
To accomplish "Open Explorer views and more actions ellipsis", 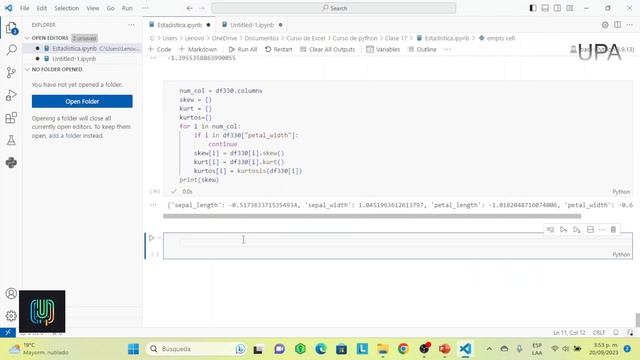I will pos(131,25).
